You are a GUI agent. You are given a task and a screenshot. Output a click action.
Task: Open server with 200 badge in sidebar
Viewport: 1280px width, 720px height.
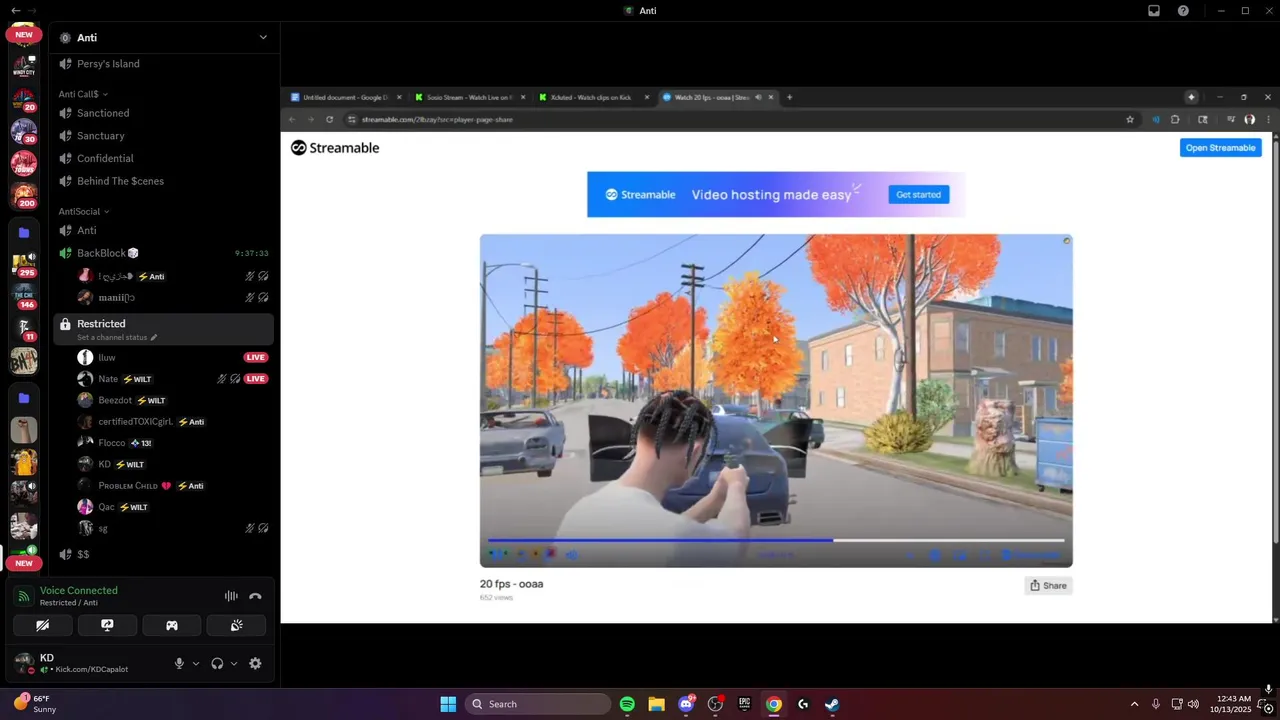tap(24, 195)
